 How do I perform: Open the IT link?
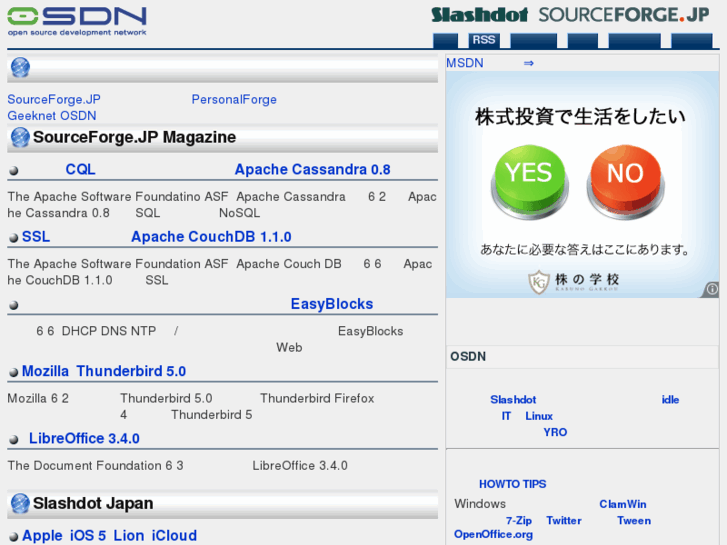click(x=506, y=416)
